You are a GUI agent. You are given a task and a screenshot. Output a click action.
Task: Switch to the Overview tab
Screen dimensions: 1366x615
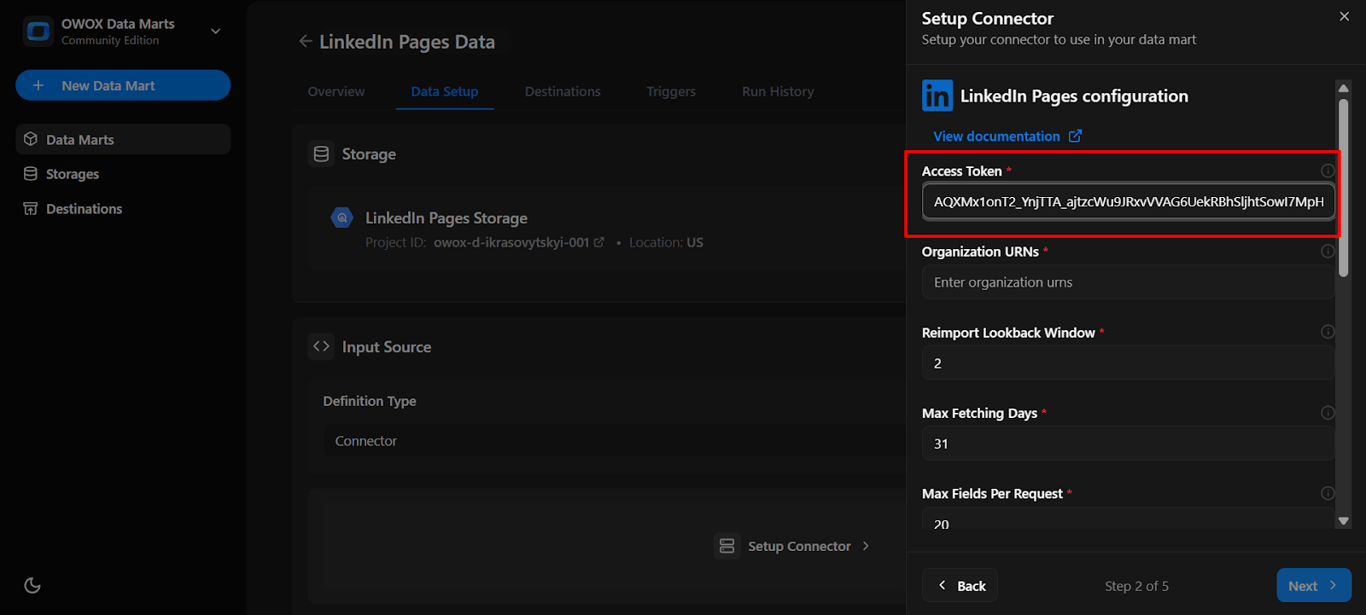click(336, 91)
